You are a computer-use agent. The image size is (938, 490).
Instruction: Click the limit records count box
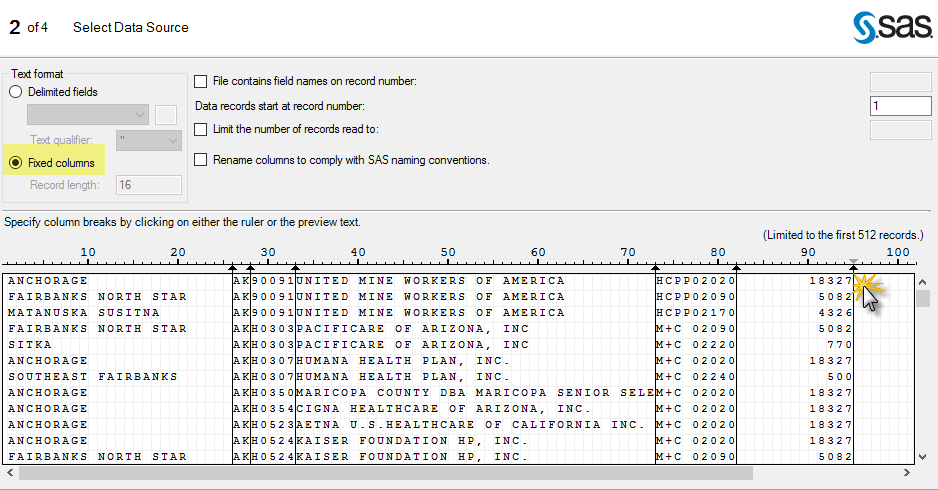tap(900, 130)
